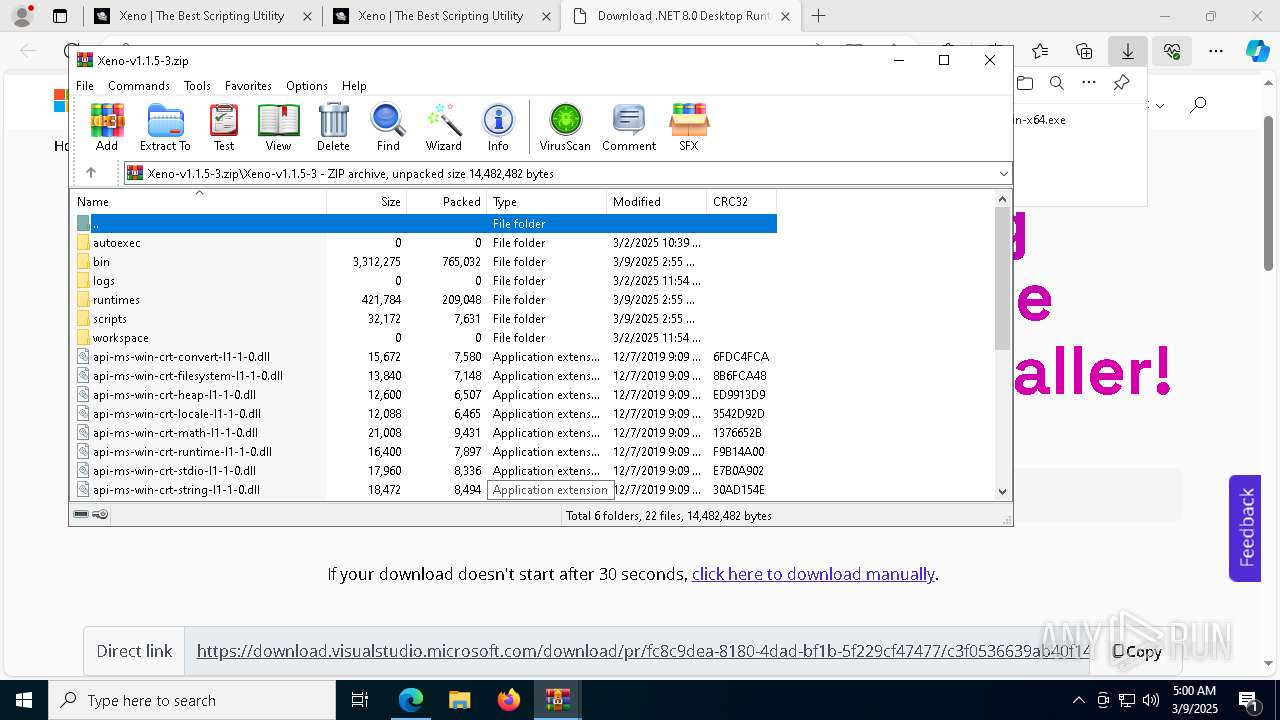Show archive Info
This screenshot has height=720, width=1280.
[x=498, y=127]
